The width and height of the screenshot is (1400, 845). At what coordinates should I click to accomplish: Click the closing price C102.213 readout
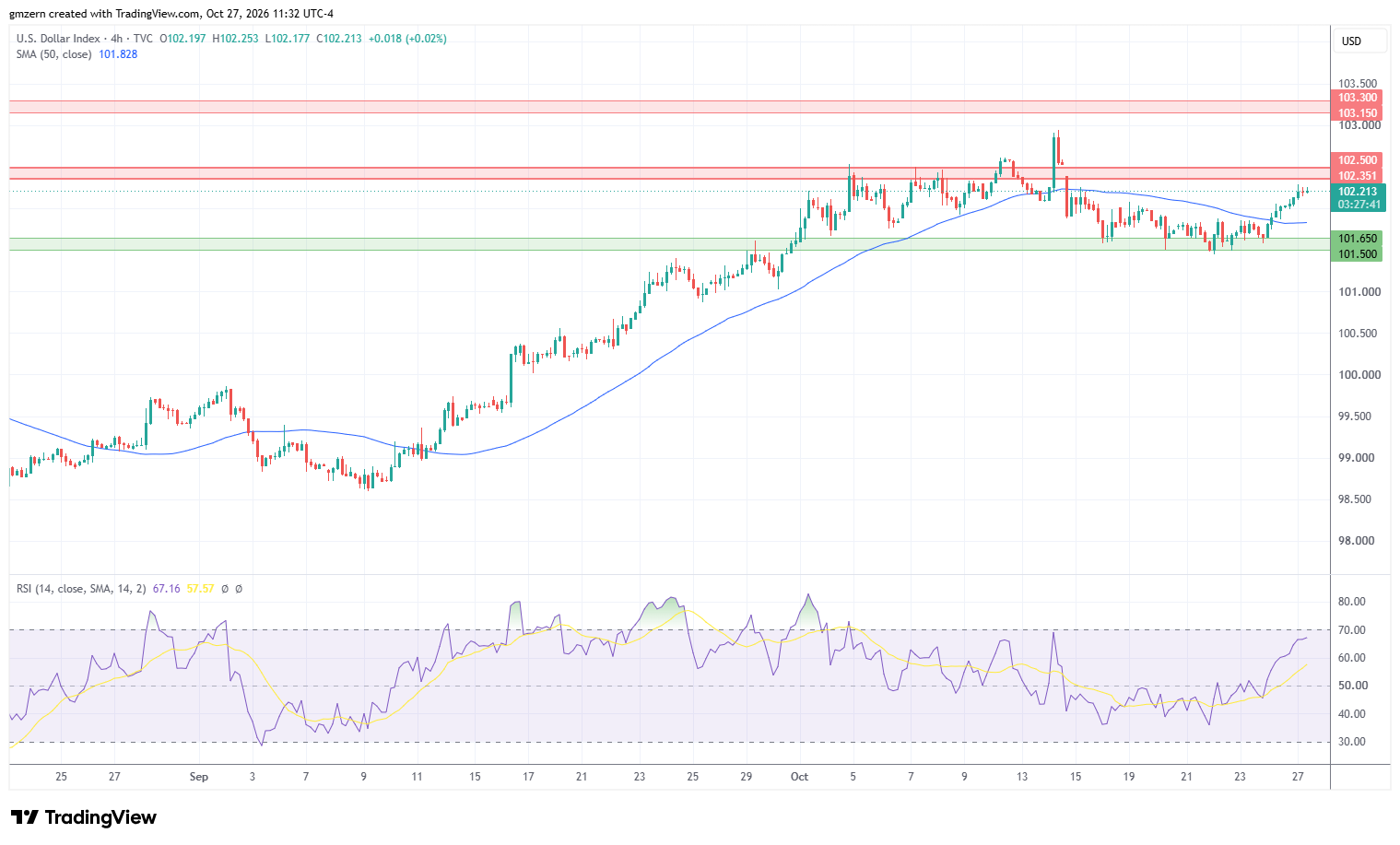[x=339, y=39]
